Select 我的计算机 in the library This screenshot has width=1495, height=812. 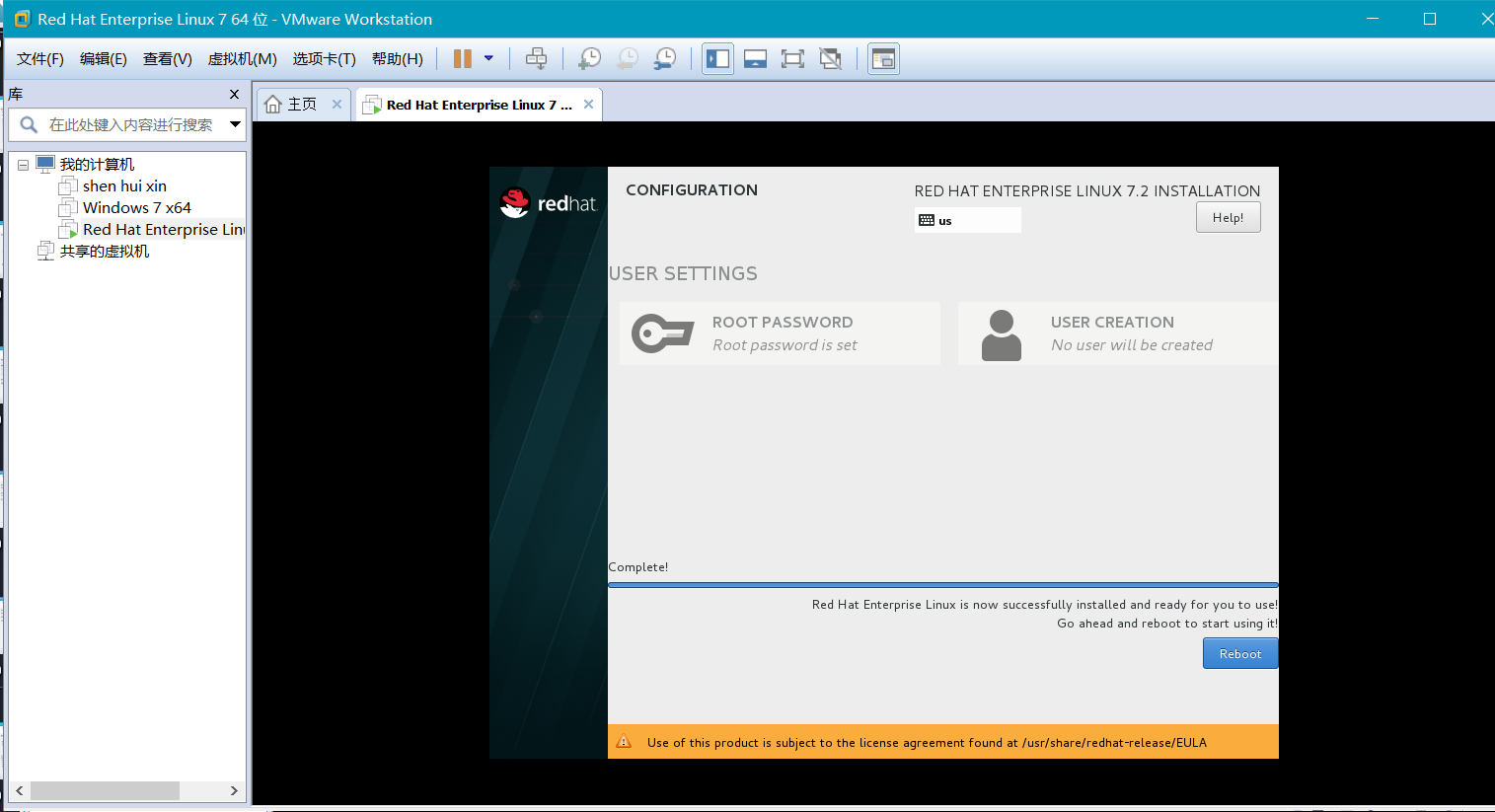click(97, 165)
